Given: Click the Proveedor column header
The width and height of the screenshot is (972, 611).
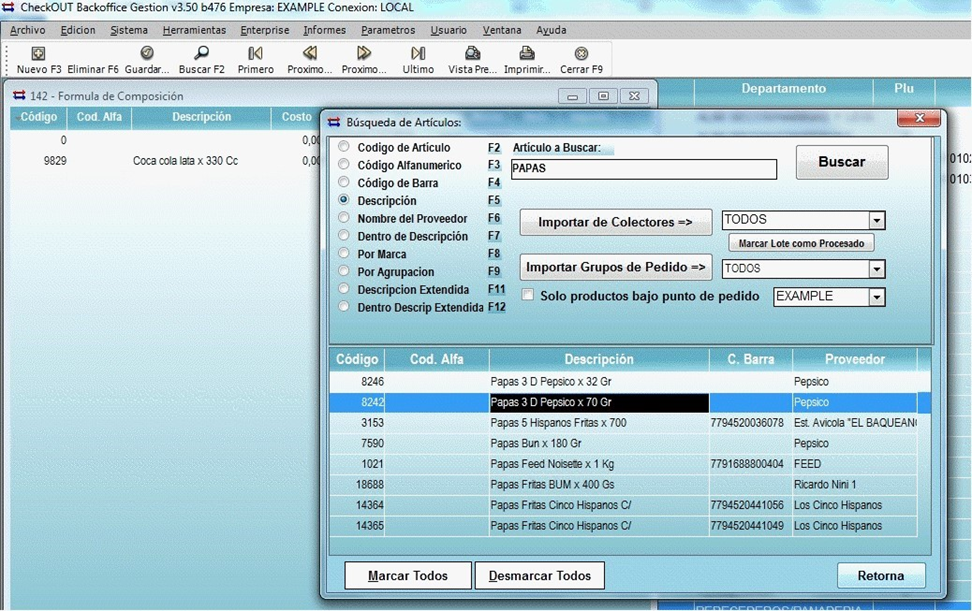Looking at the screenshot, I should (854, 359).
